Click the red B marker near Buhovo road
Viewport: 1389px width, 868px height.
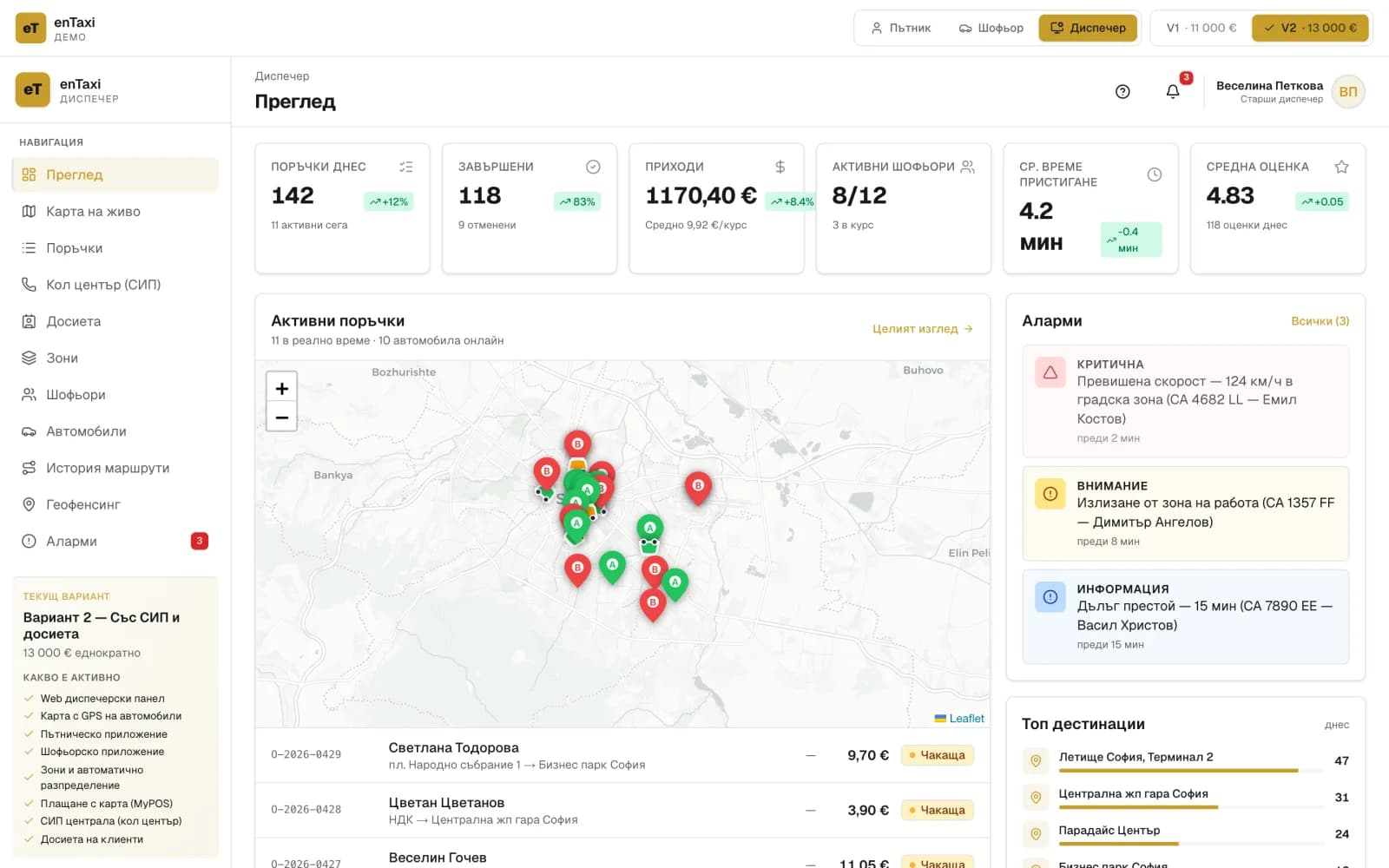pos(698,488)
